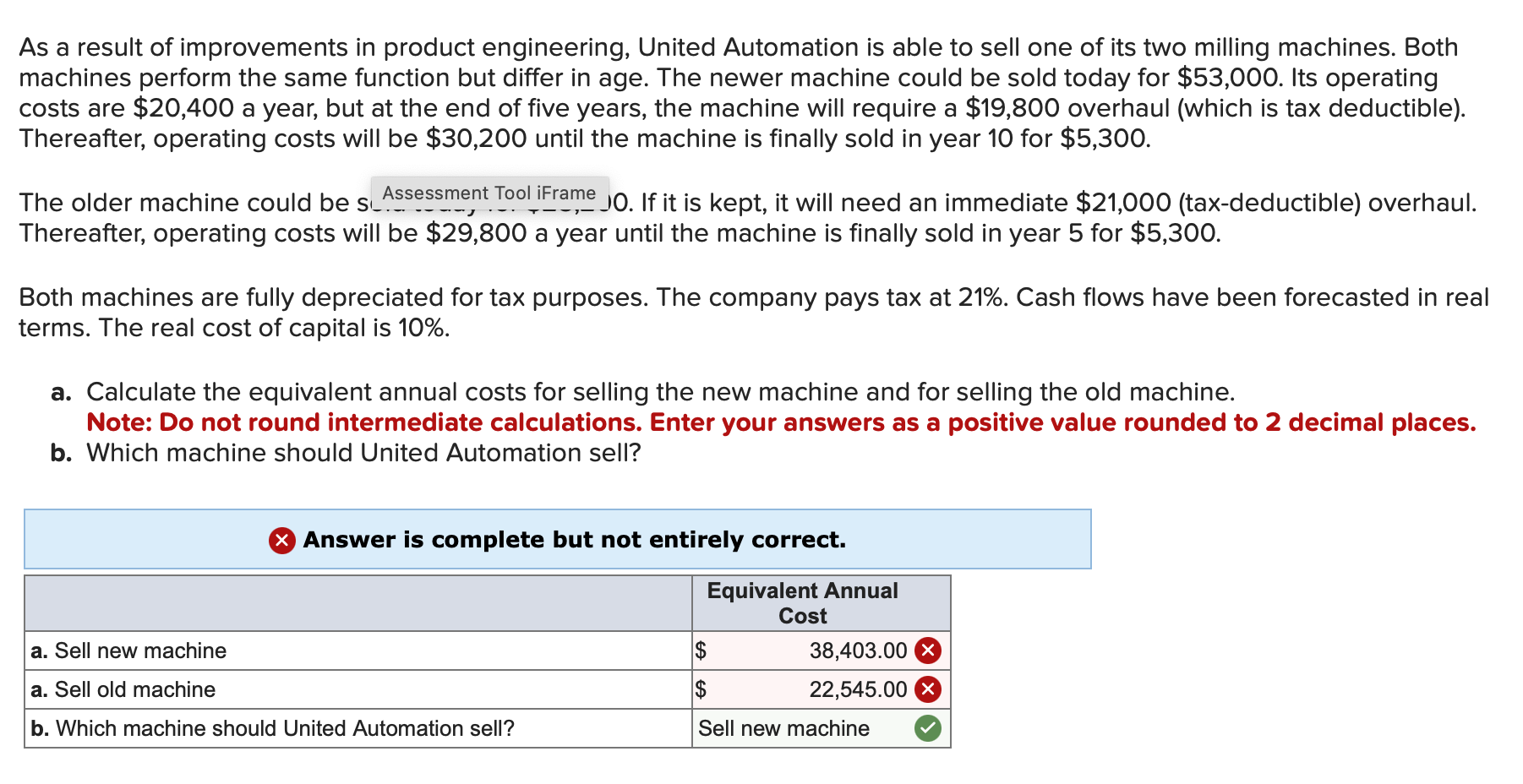
Task: Open the machine selection dropdown showing Sell new machine
Action: tap(783, 728)
